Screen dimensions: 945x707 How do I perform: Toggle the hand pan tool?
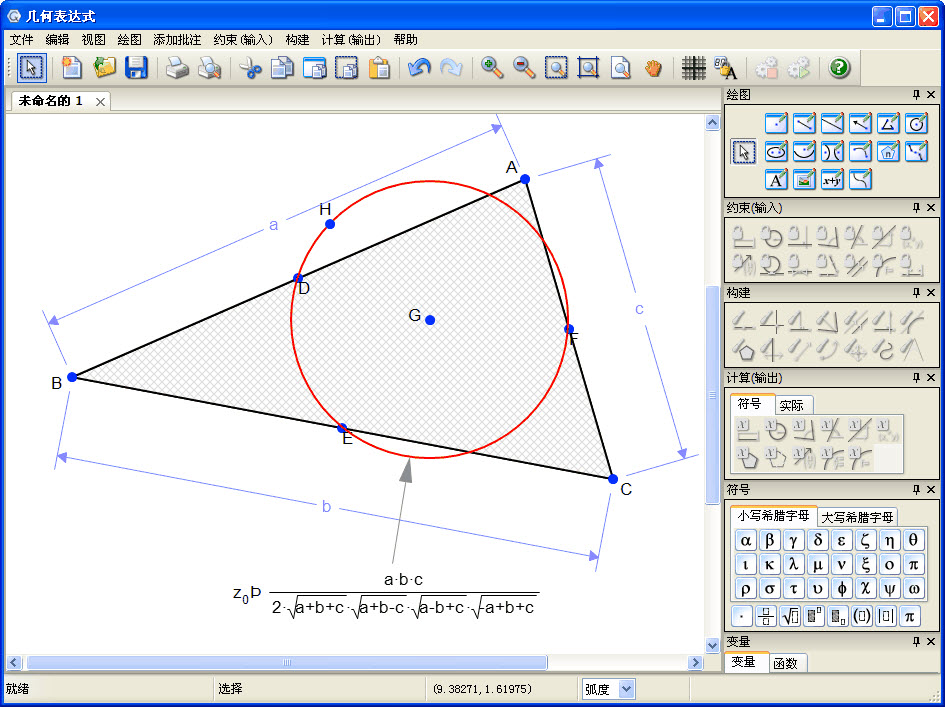[653, 68]
